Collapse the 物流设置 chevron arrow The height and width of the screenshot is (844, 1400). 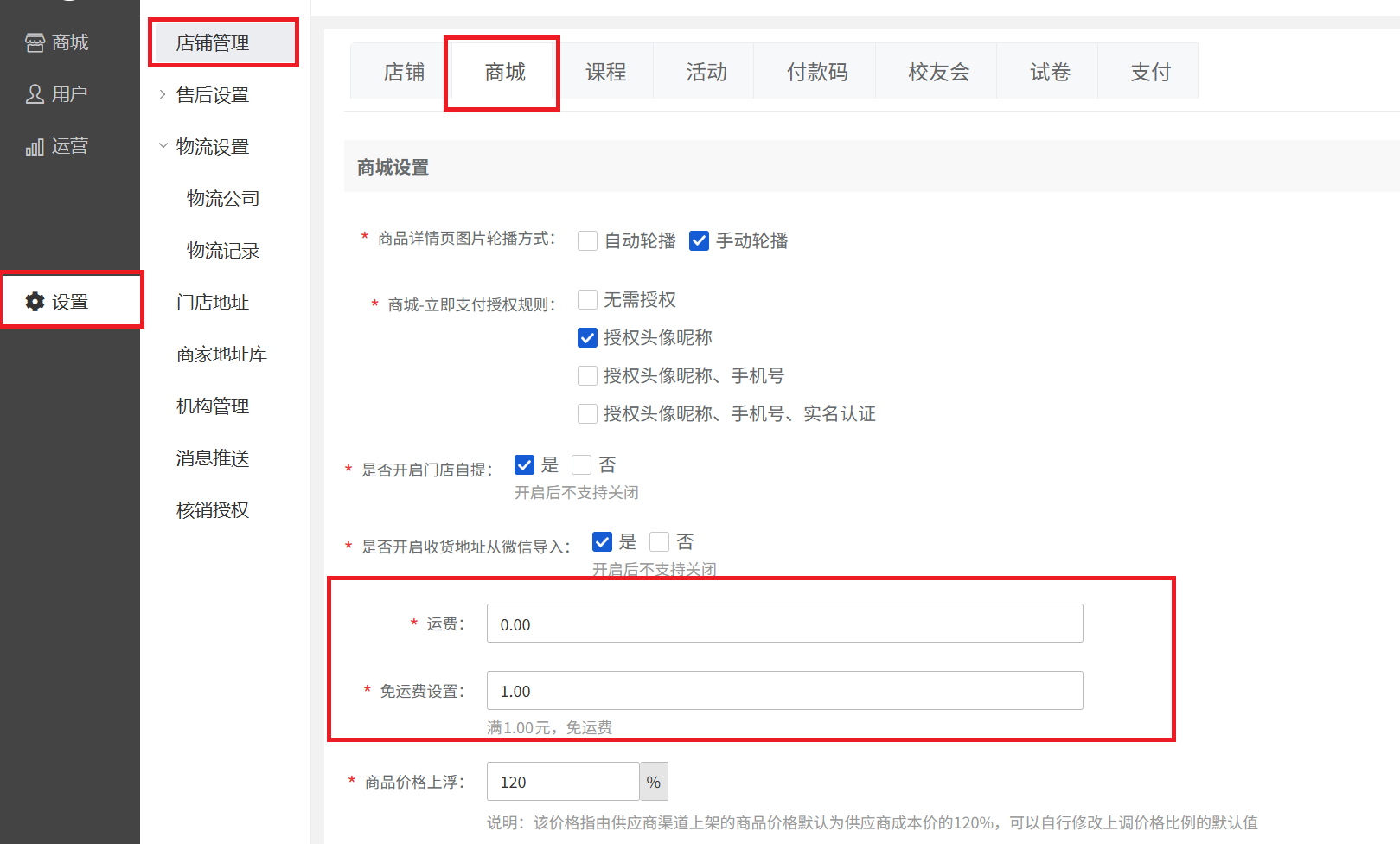[163, 146]
